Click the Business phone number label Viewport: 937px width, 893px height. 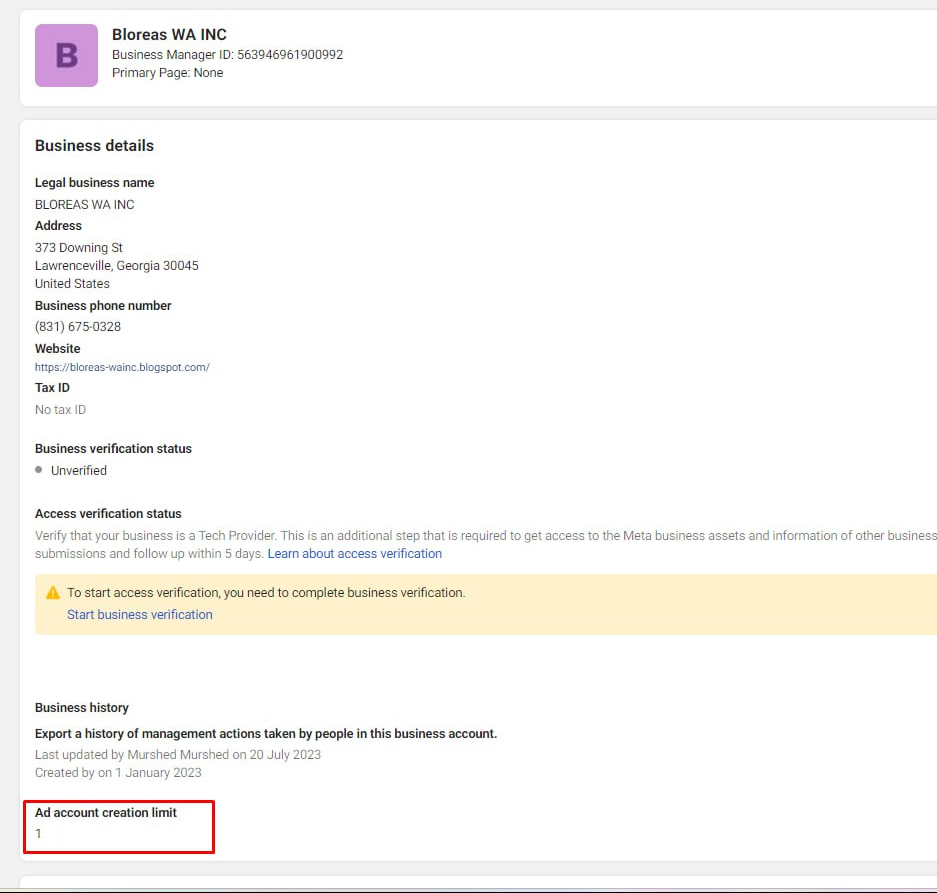[103, 305]
